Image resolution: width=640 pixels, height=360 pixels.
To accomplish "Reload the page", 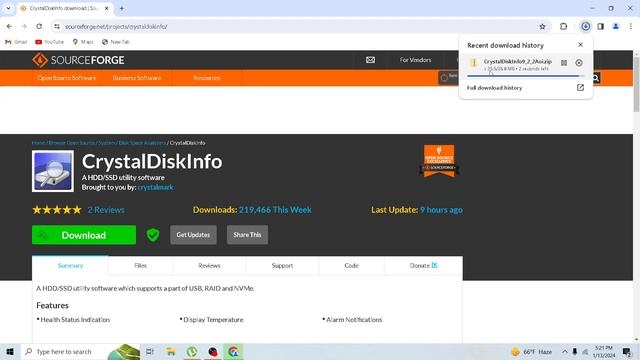I will click(x=39, y=27).
